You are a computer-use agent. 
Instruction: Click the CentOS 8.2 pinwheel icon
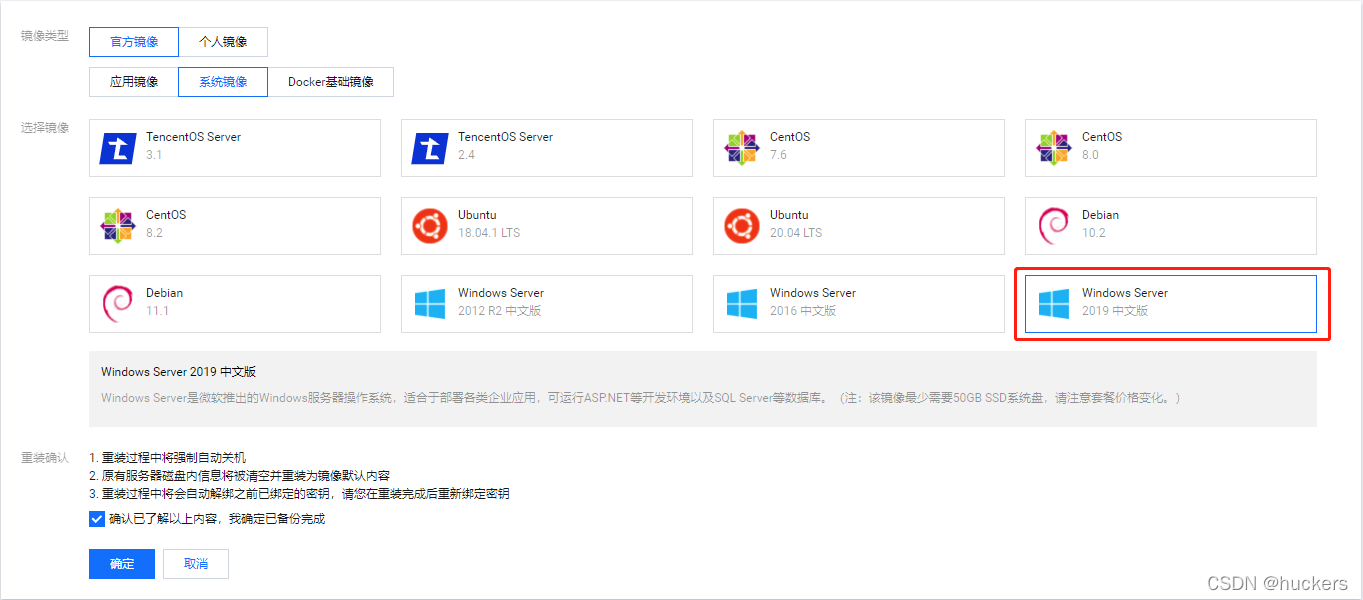tap(118, 226)
